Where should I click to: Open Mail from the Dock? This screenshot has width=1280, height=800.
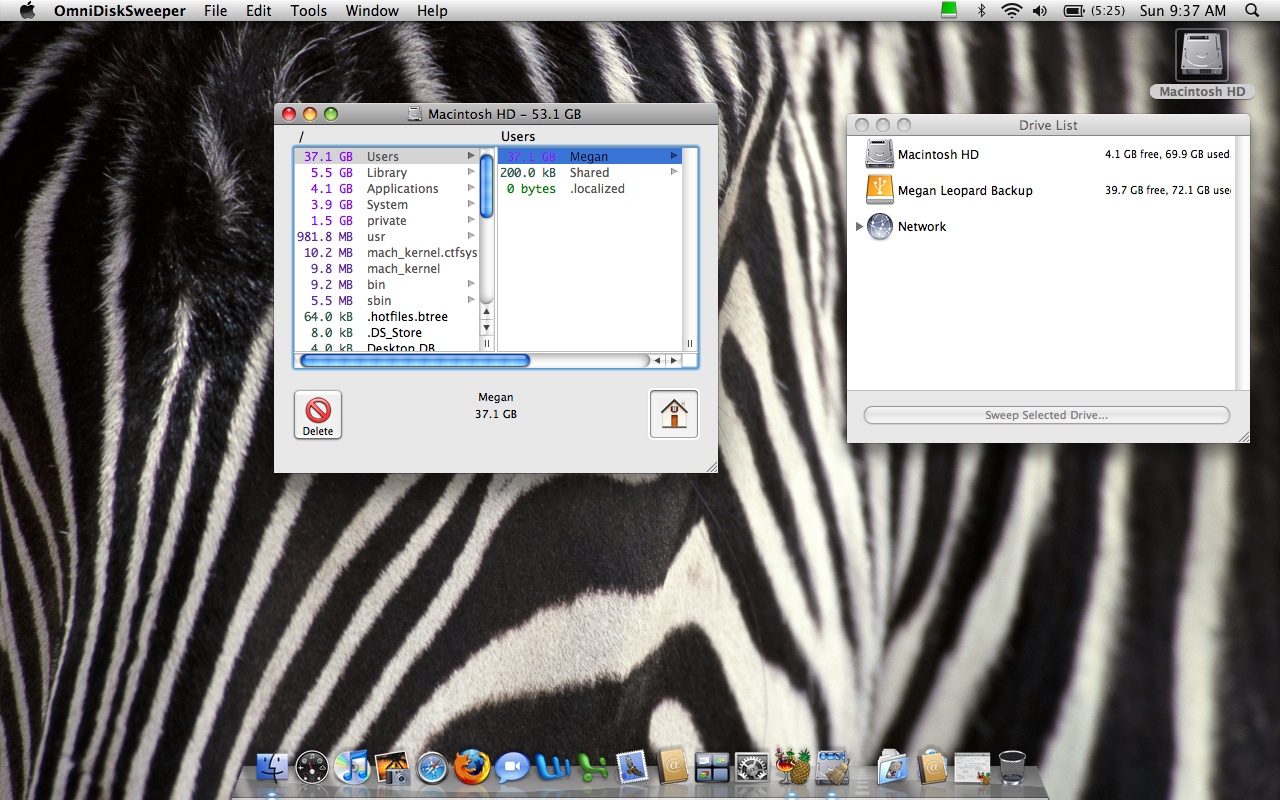coord(632,767)
